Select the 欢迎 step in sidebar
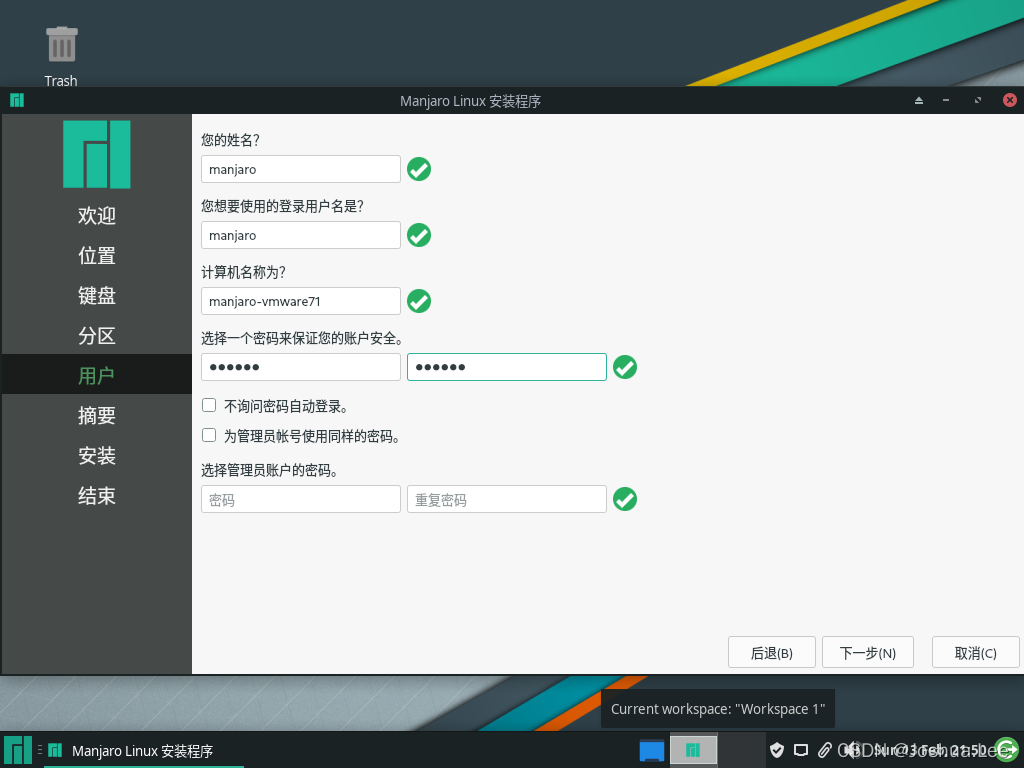This screenshot has height=768, width=1024. (97, 216)
